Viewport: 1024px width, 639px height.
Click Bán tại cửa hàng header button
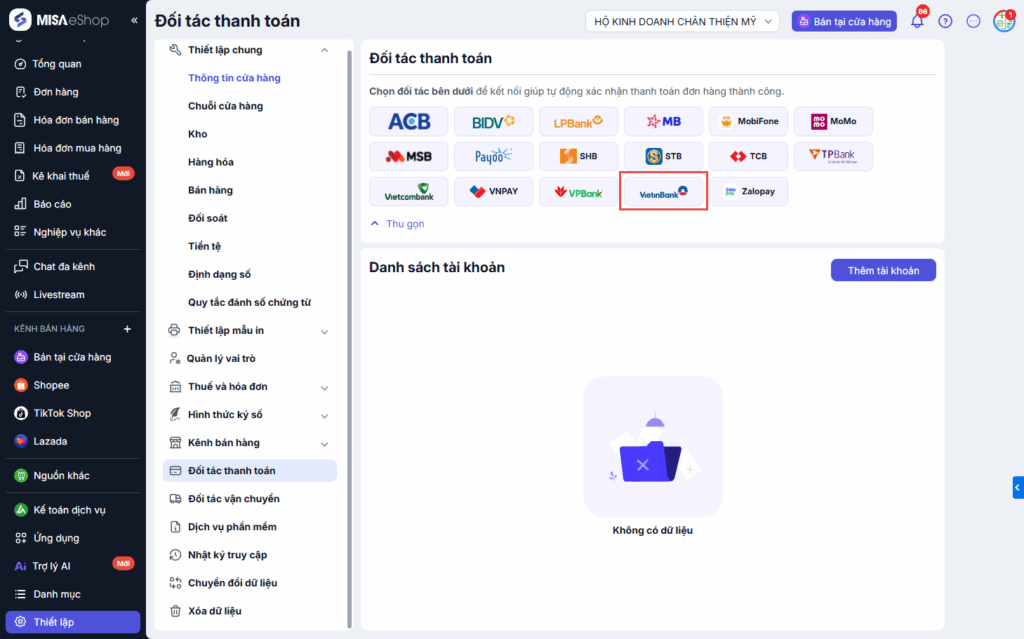pos(844,22)
